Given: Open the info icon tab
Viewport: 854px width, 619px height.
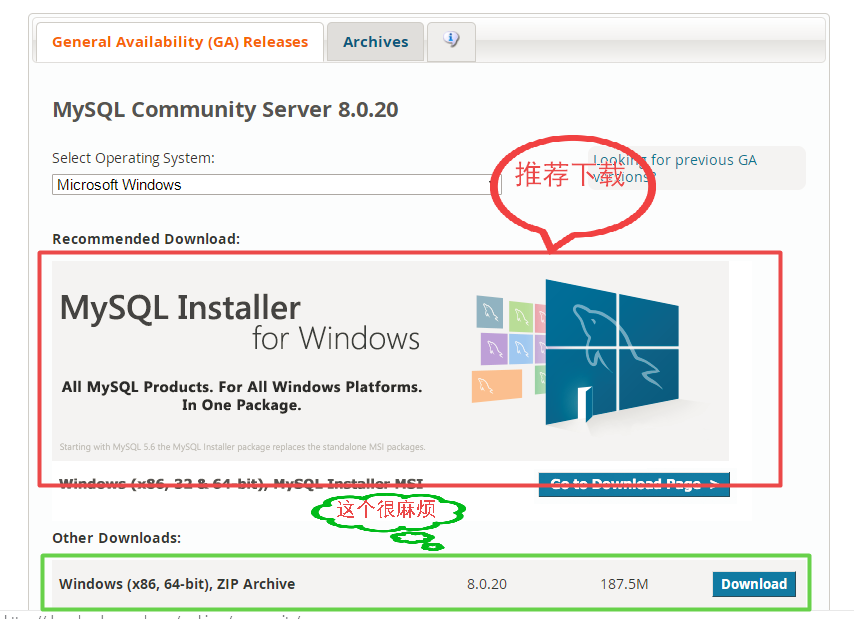Looking at the screenshot, I should (451, 42).
